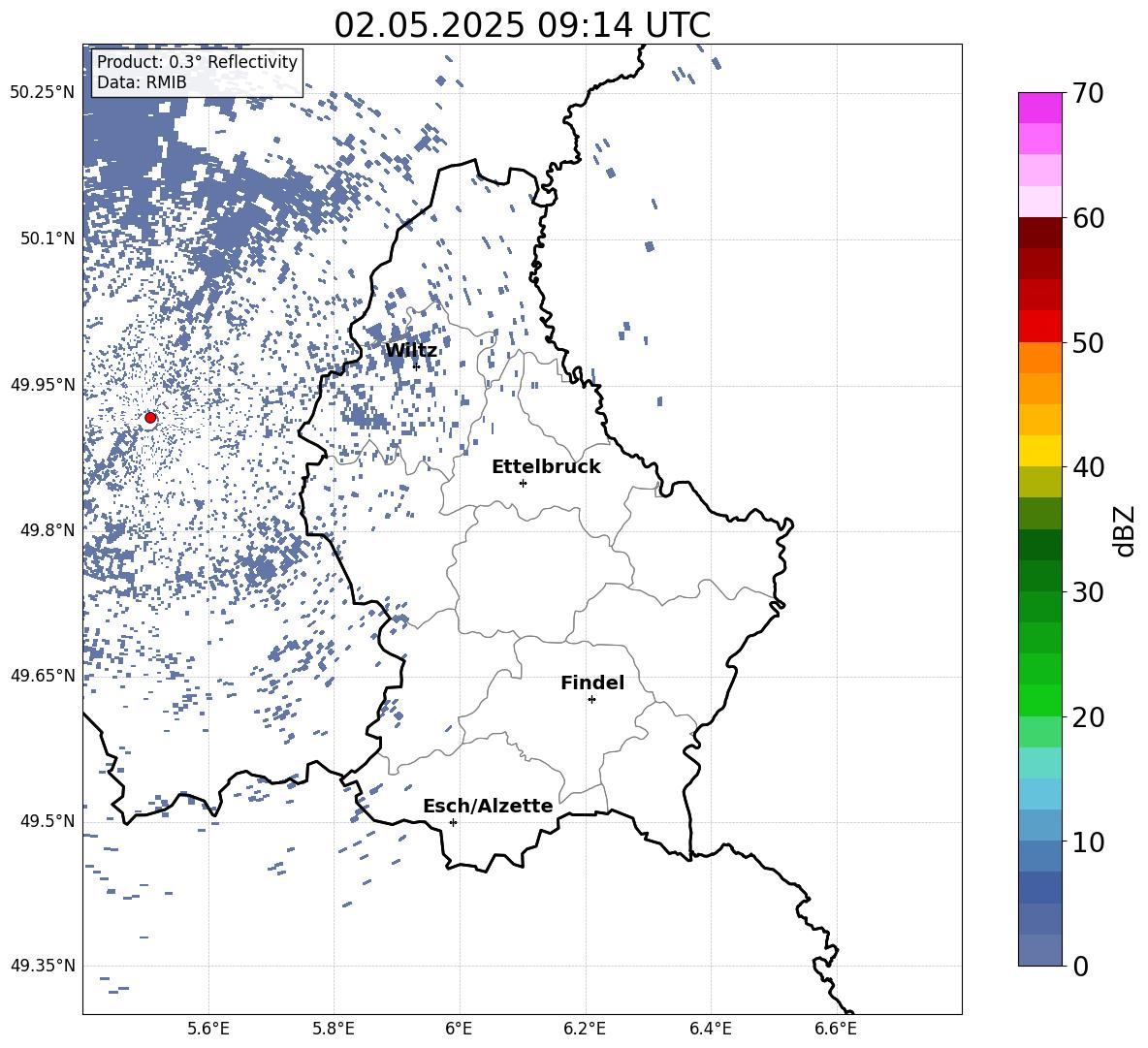Click the title 02.05.2025 09:14 UTC
The image size is (1148, 1048).
(522, 25)
